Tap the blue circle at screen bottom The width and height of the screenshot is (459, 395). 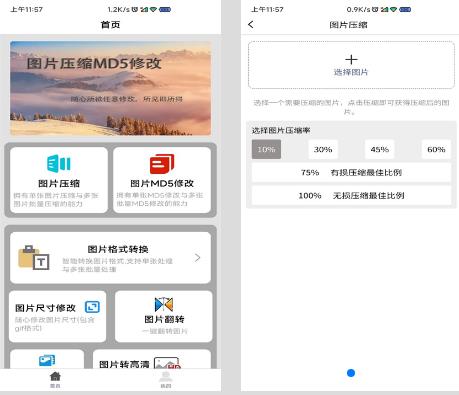pyautogui.click(x=351, y=373)
